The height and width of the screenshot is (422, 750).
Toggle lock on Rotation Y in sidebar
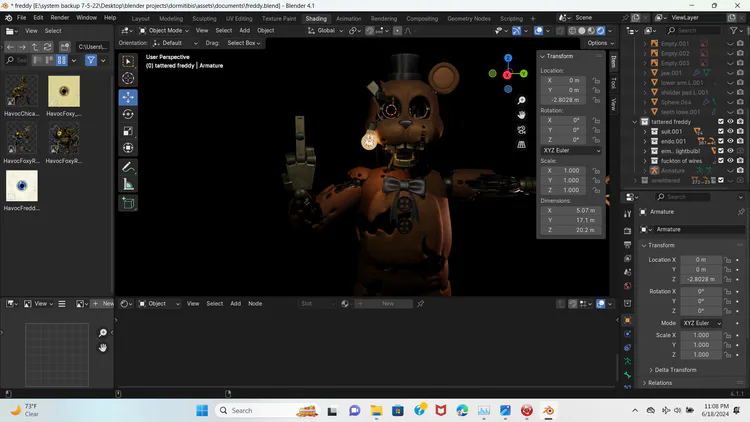(x=596, y=130)
